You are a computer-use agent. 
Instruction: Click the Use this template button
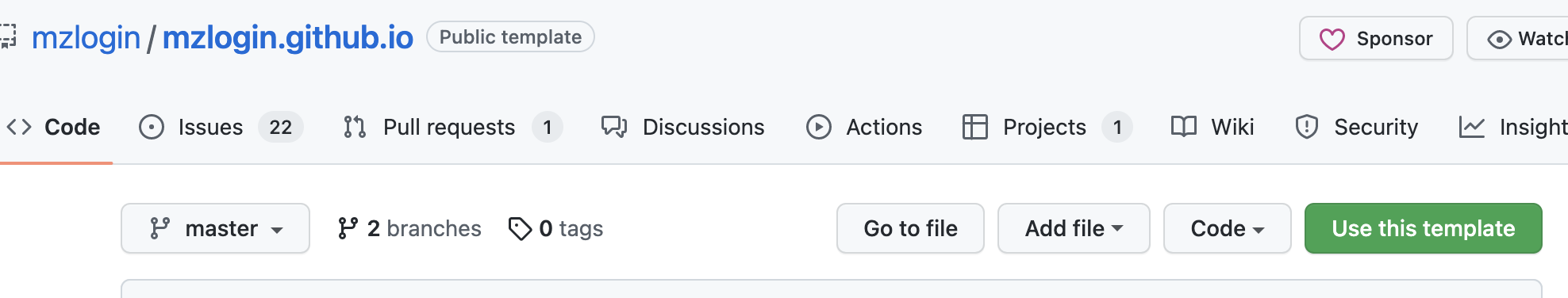click(1424, 228)
